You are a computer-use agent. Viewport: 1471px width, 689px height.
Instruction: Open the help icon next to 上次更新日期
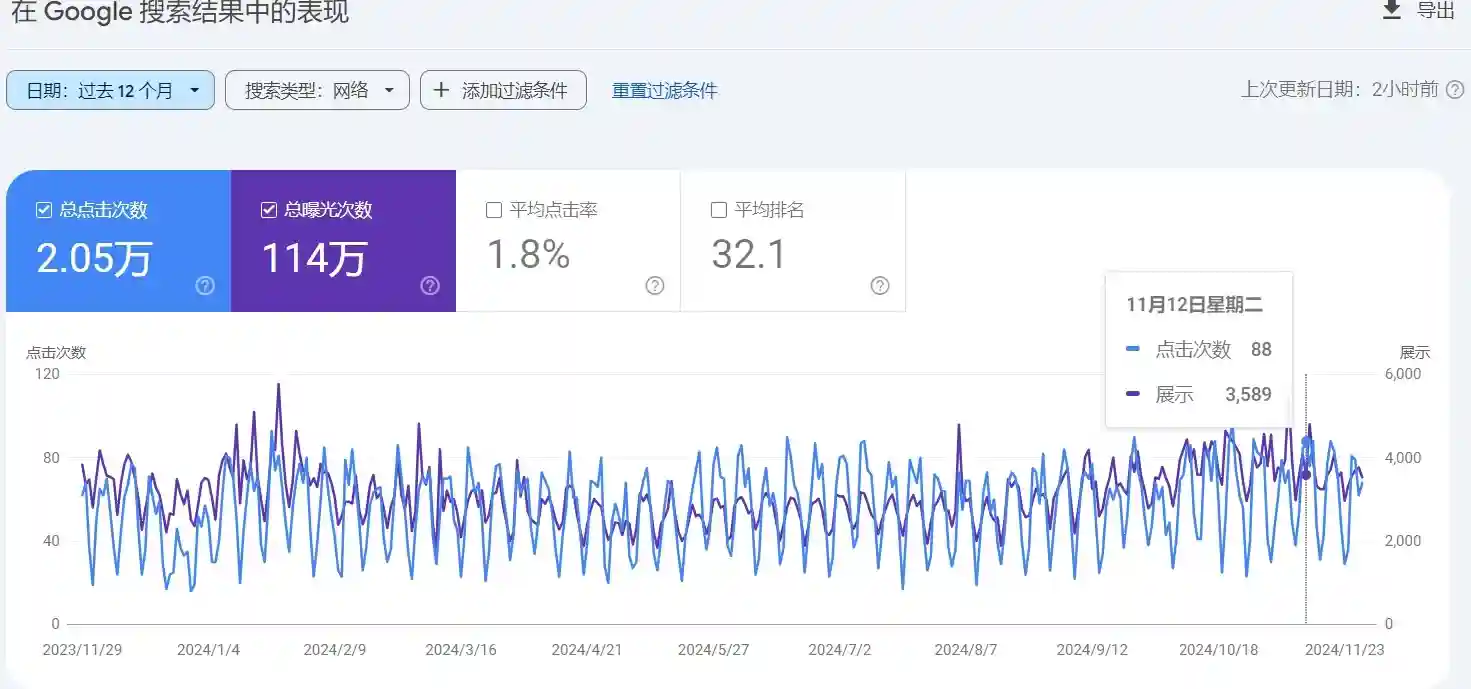click(1456, 89)
